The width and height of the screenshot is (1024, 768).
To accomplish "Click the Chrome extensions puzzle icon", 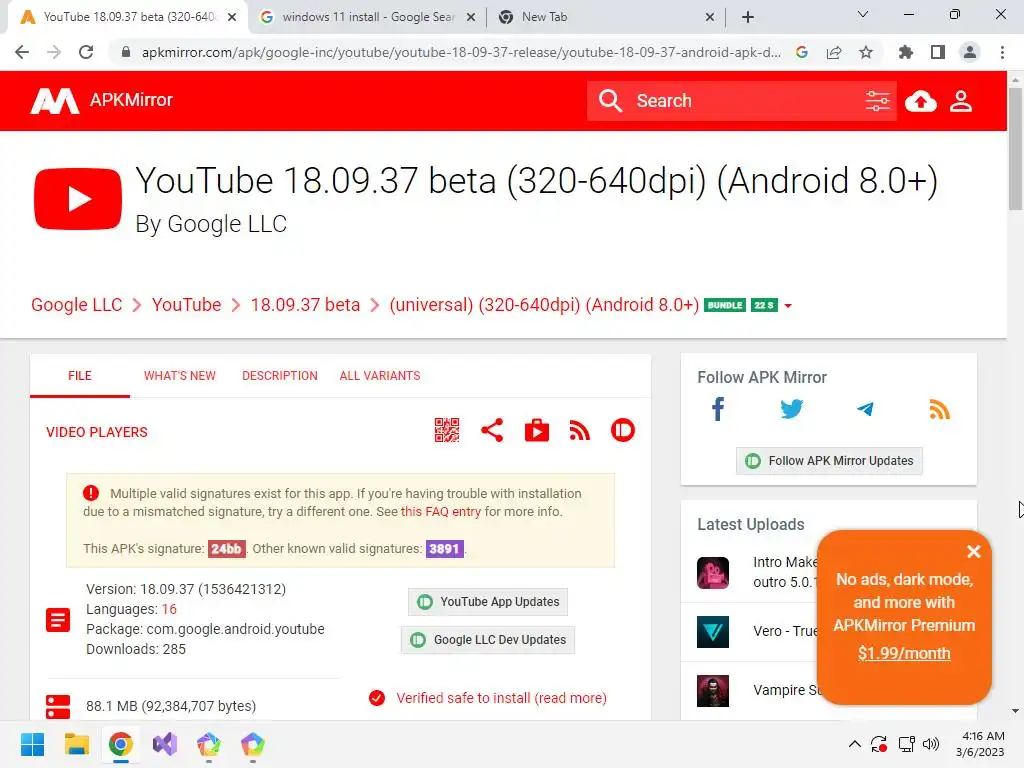I will pyautogui.click(x=905, y=52).
